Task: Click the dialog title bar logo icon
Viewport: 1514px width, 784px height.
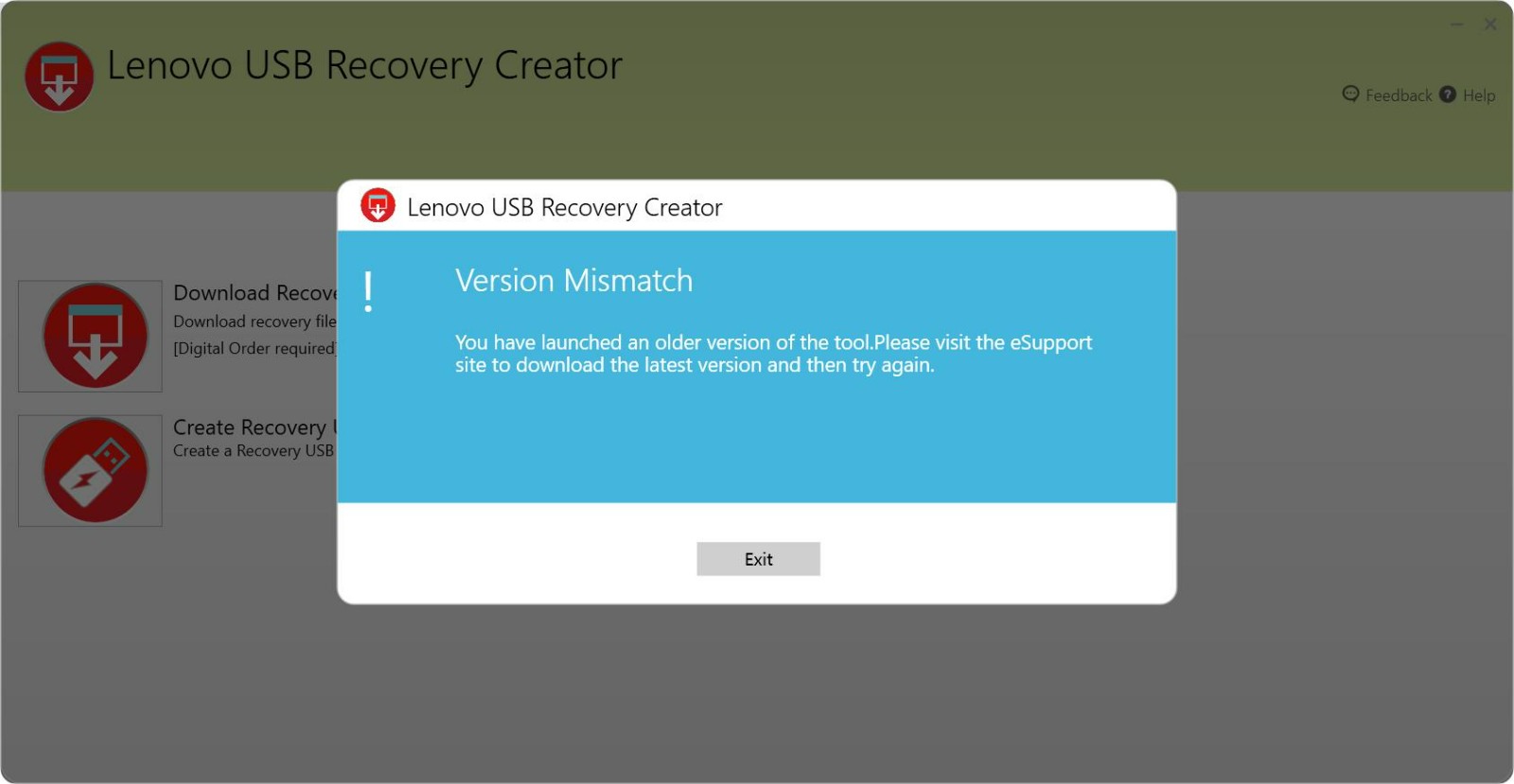Action: point(378,205)
